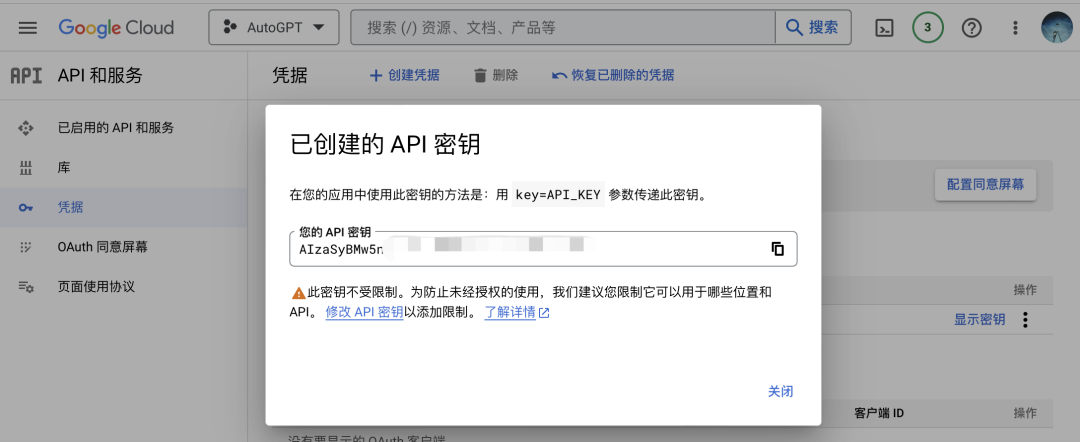Click 恢复已删除的凭据 restore button
The width and height of the screenshot is (1080, 442).
613,76
